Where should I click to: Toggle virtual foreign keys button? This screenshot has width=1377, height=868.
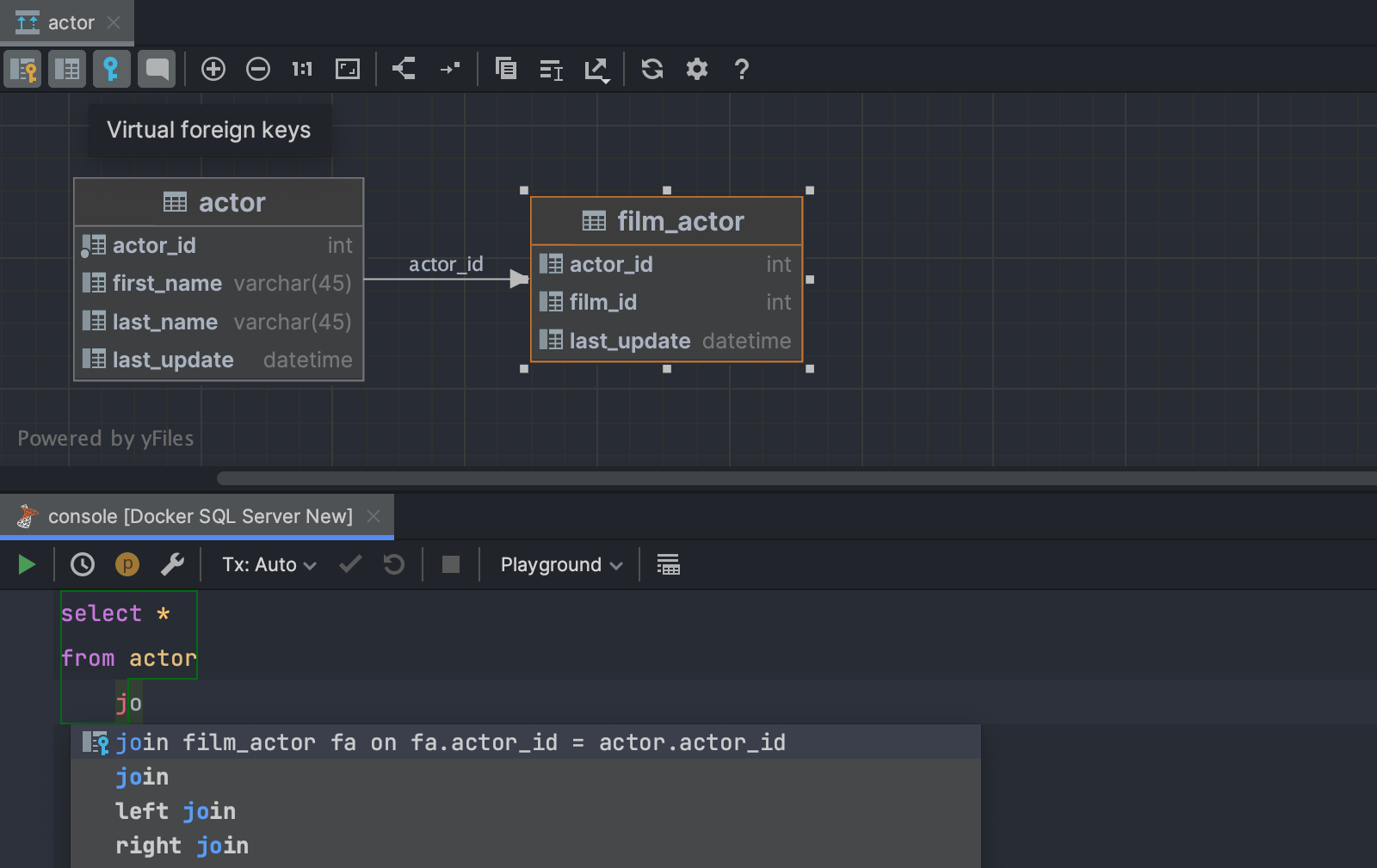coord(111,69)
